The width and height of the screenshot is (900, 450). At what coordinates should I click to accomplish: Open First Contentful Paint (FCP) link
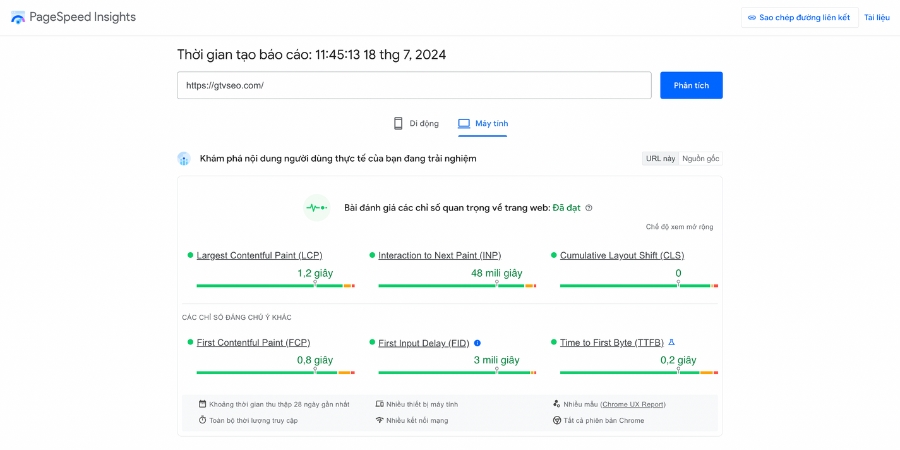click(253, 343)
